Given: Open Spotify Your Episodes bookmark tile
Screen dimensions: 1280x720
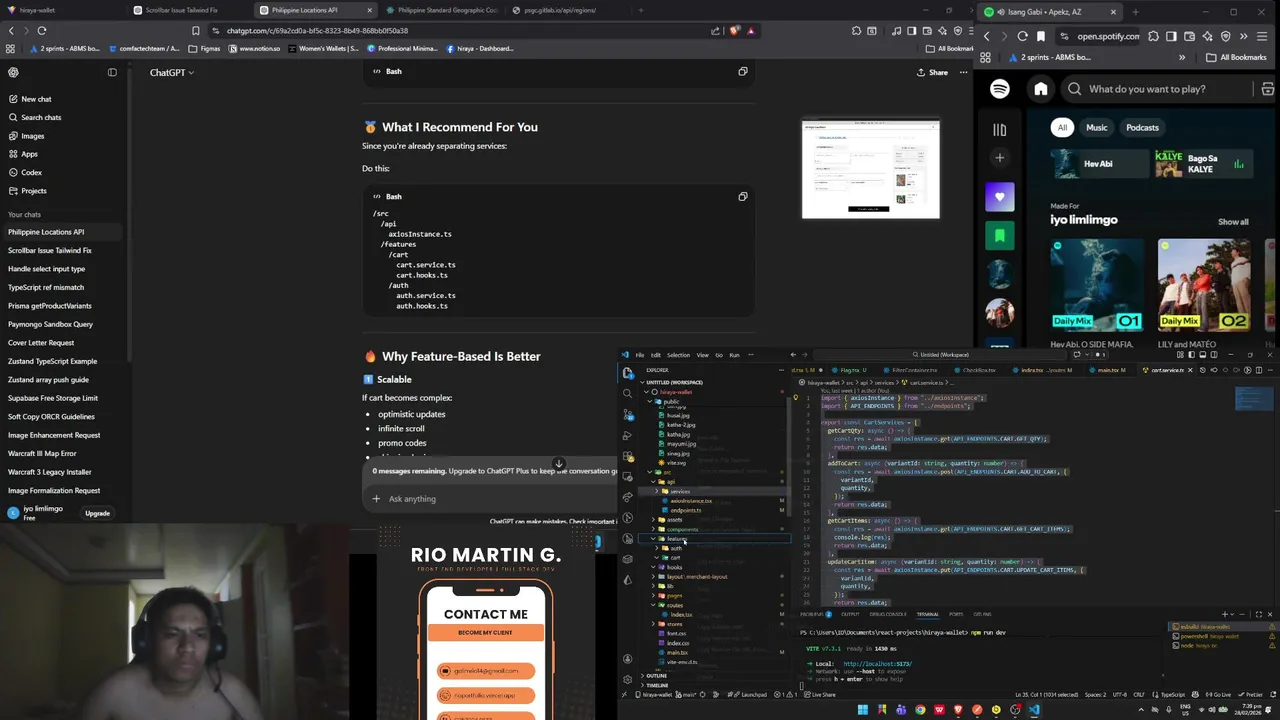Looking at the screenshot, I should pyautogui.click(x=999, y=235).
